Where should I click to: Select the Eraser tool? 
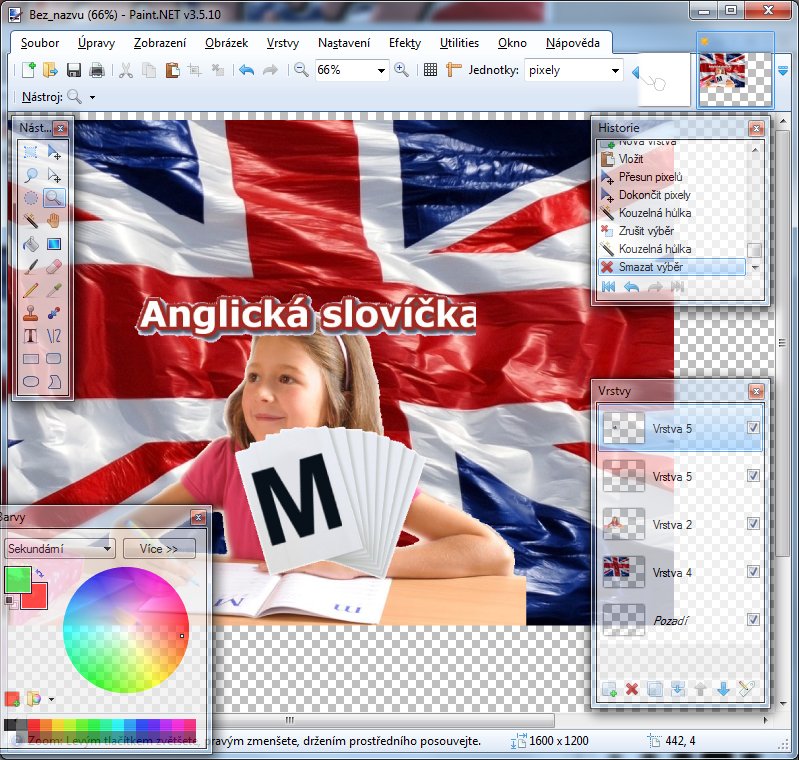pos(54,267)
